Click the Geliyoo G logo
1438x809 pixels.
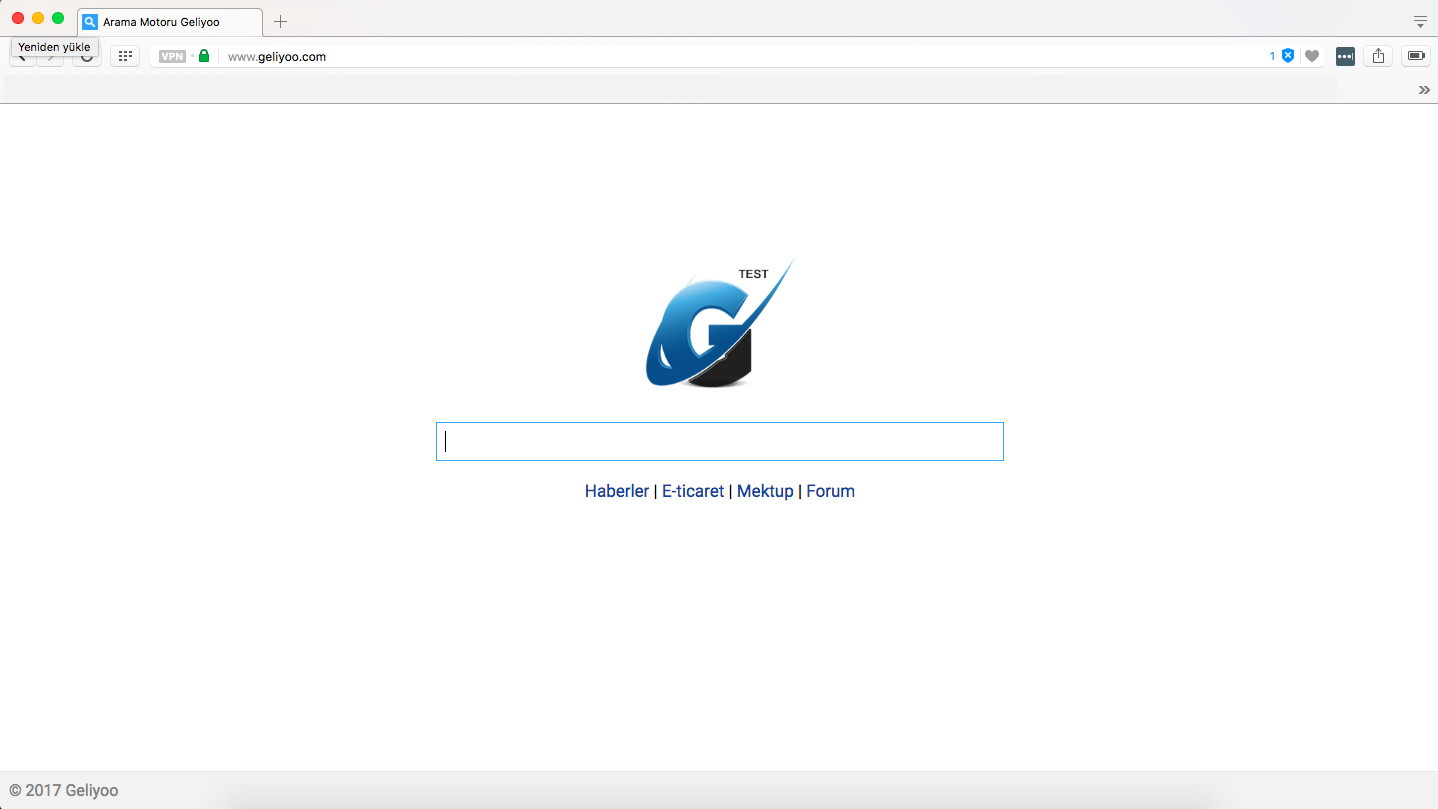(x=719, y=324)
